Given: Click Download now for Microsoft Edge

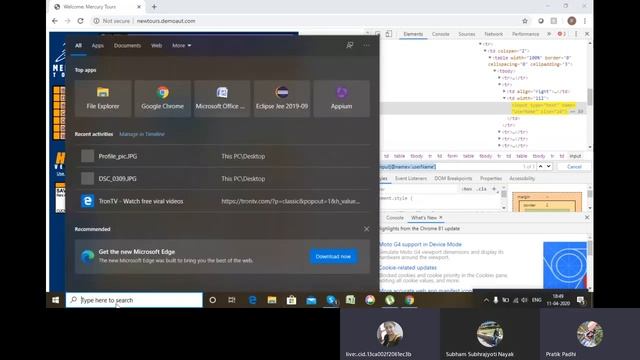Looking at the screenshot, I should (333, 256).
